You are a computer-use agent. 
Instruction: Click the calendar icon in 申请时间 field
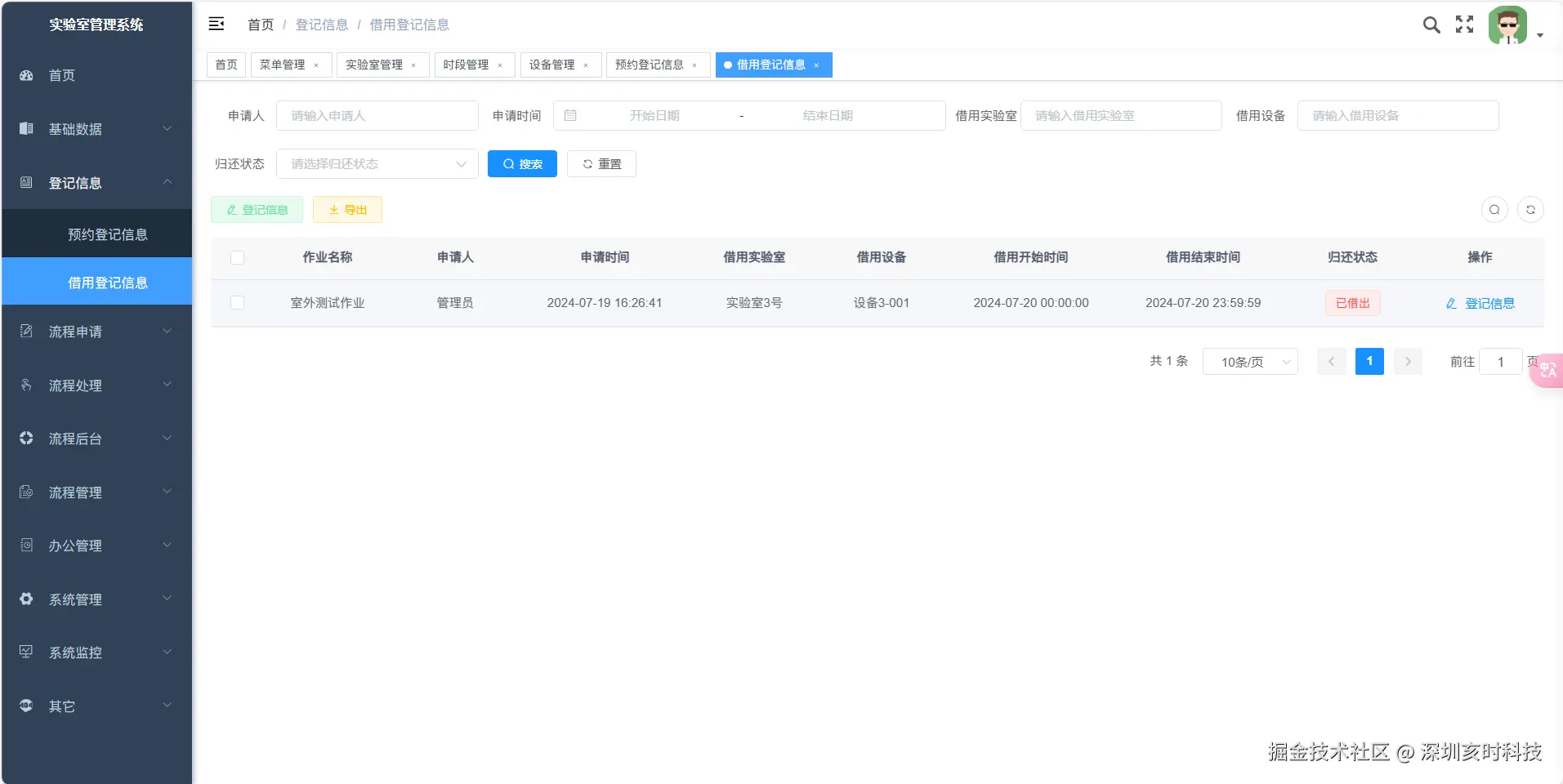coord(570,116)
